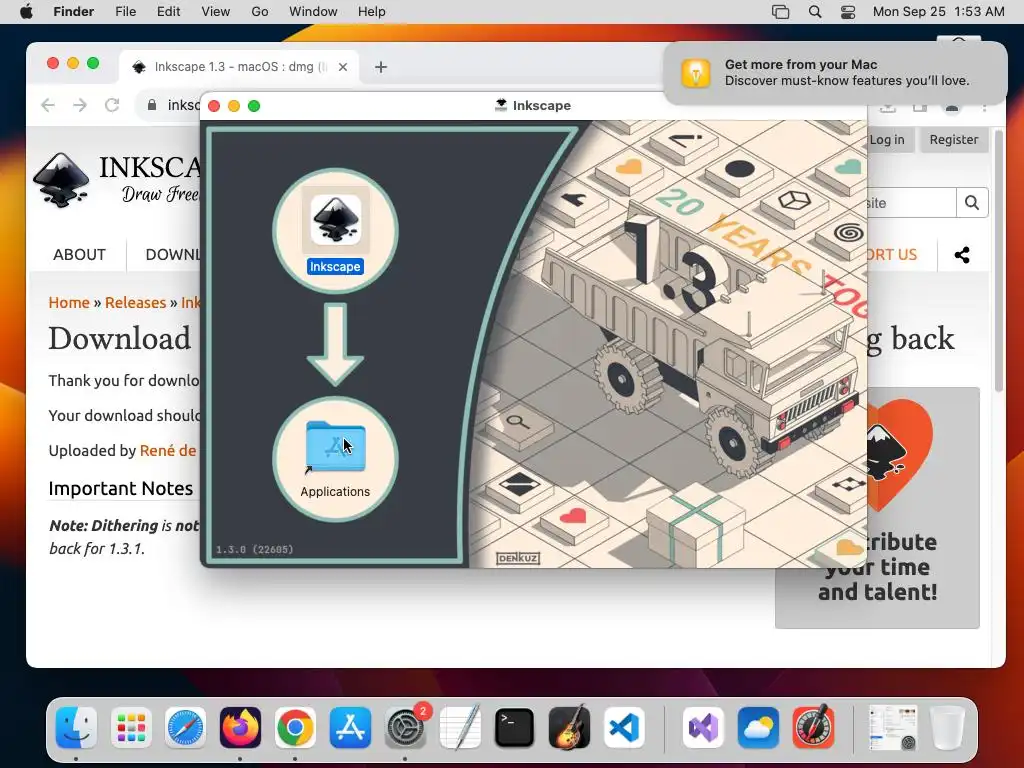Open René de uploader link

click(168, 451)
